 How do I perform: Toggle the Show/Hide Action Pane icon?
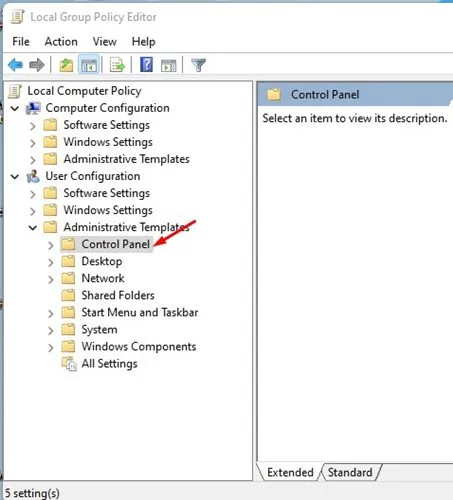[169, 65]
